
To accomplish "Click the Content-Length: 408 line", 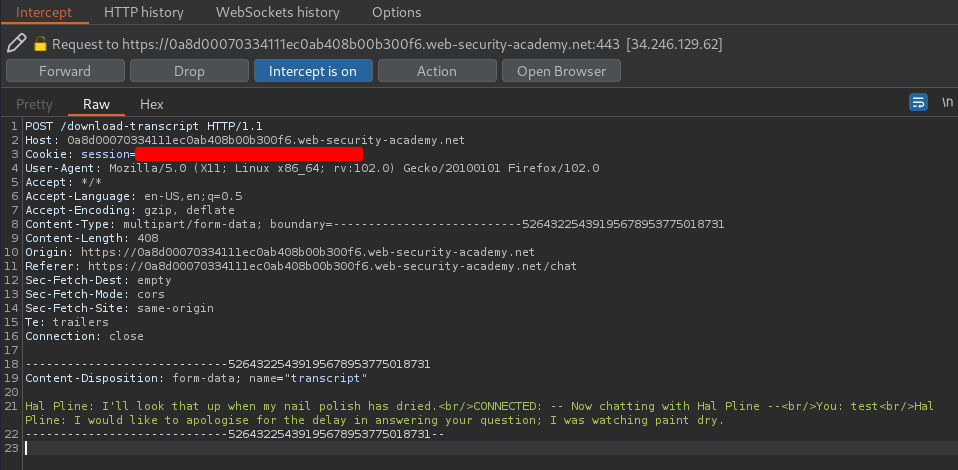I will tap(92, 238).
